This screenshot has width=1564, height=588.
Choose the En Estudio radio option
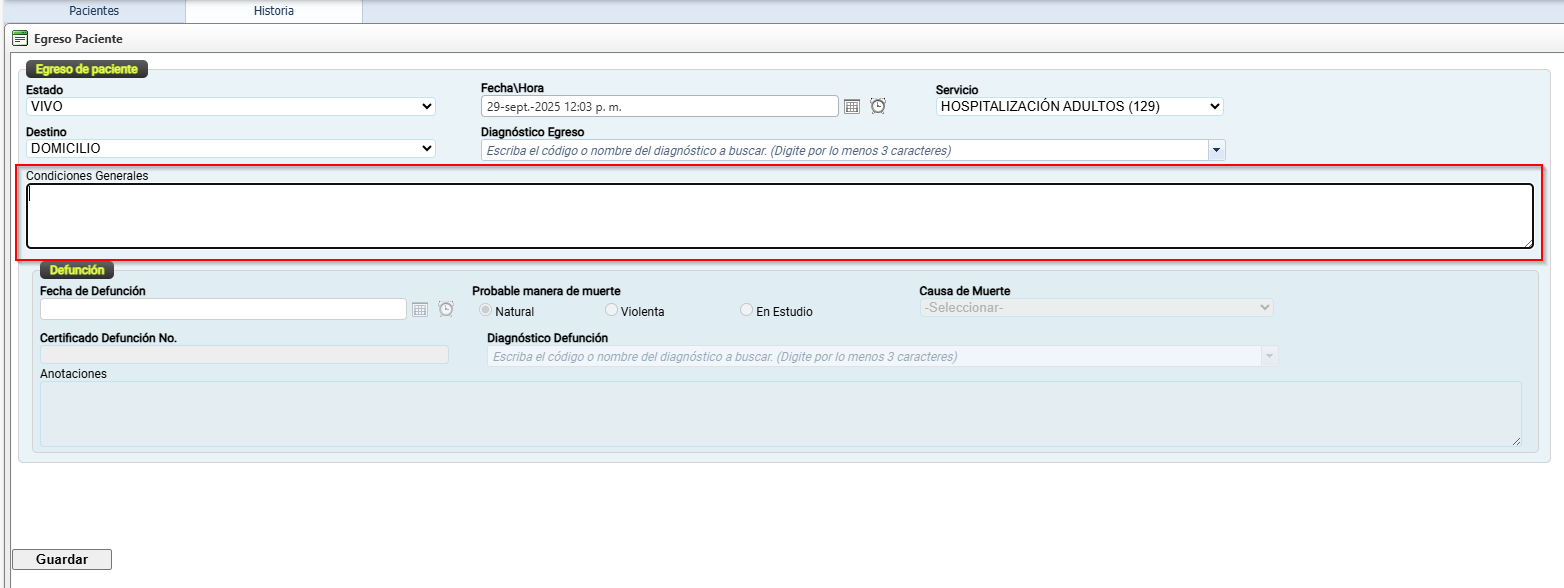pos(747,311)
